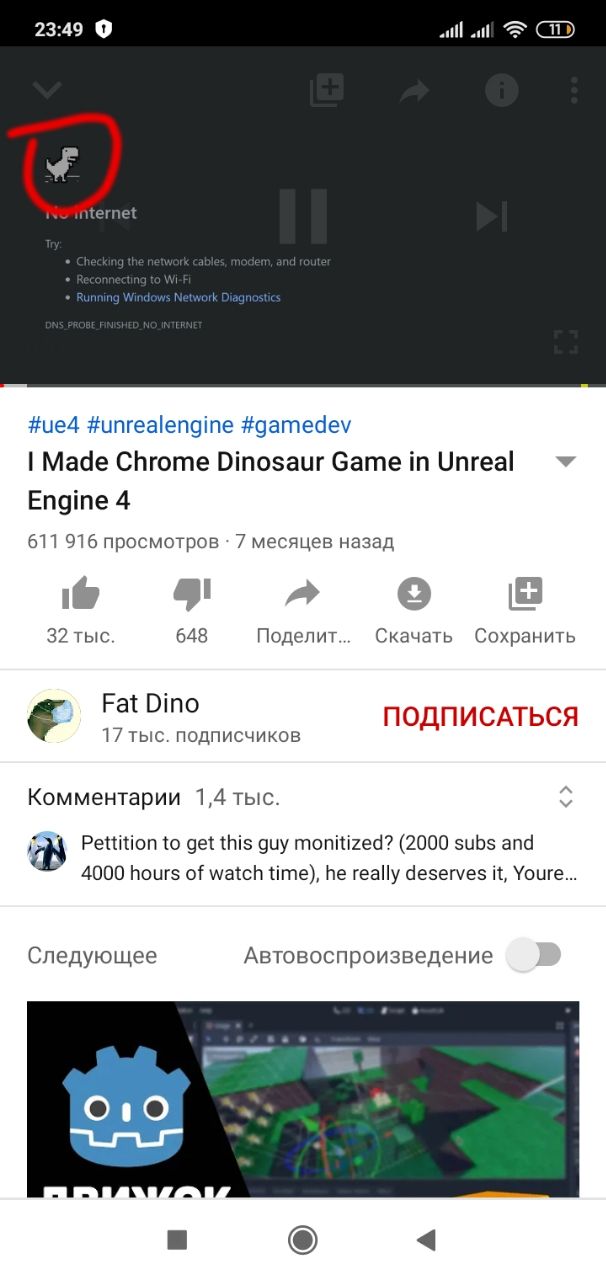
Task: Like the video with thumbs up
Action: coord(81,595)
